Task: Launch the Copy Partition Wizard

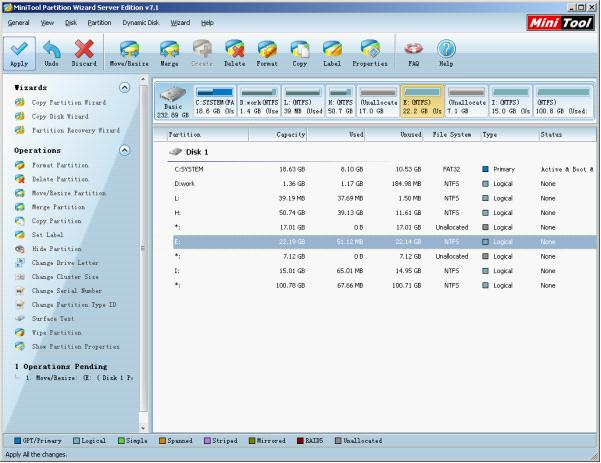Action: 61,102
